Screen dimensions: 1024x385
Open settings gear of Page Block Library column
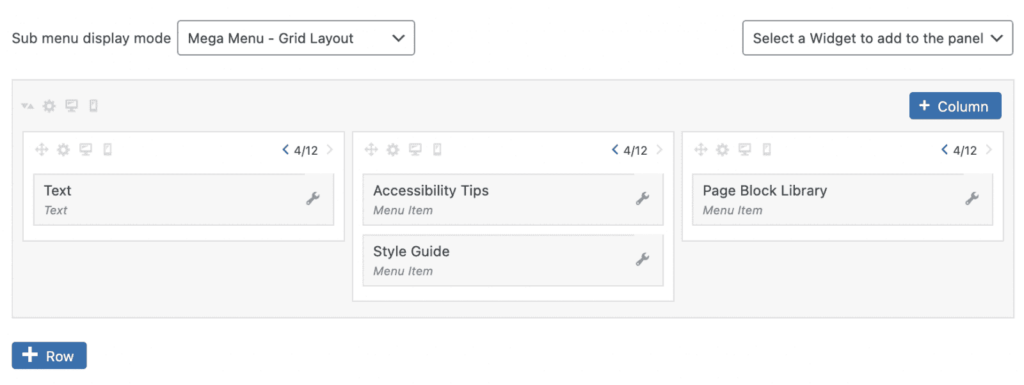click(x=722, y=150)
